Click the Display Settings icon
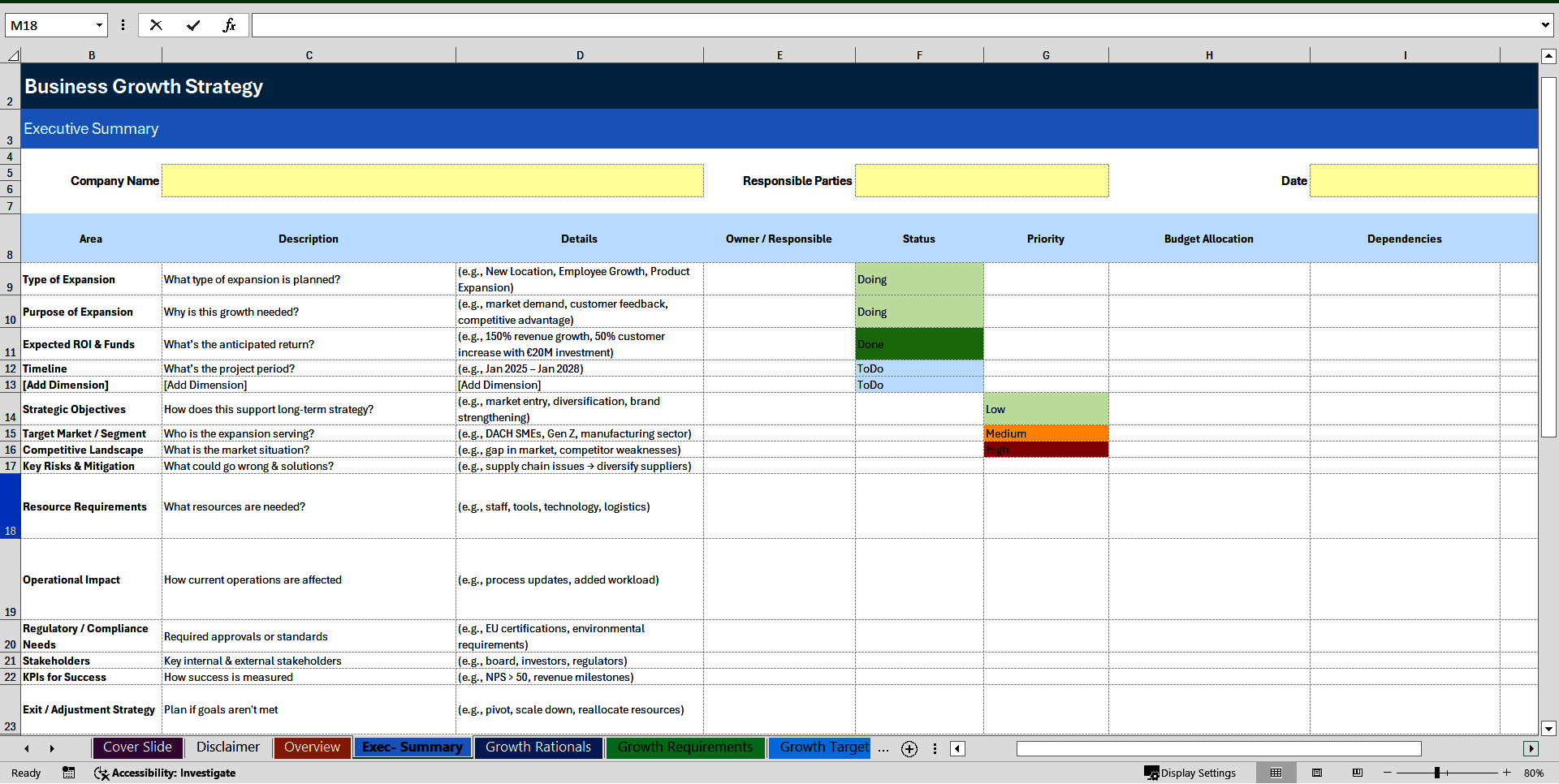This screenshot has width=1559, height=784. click(x=1152, y=773)
